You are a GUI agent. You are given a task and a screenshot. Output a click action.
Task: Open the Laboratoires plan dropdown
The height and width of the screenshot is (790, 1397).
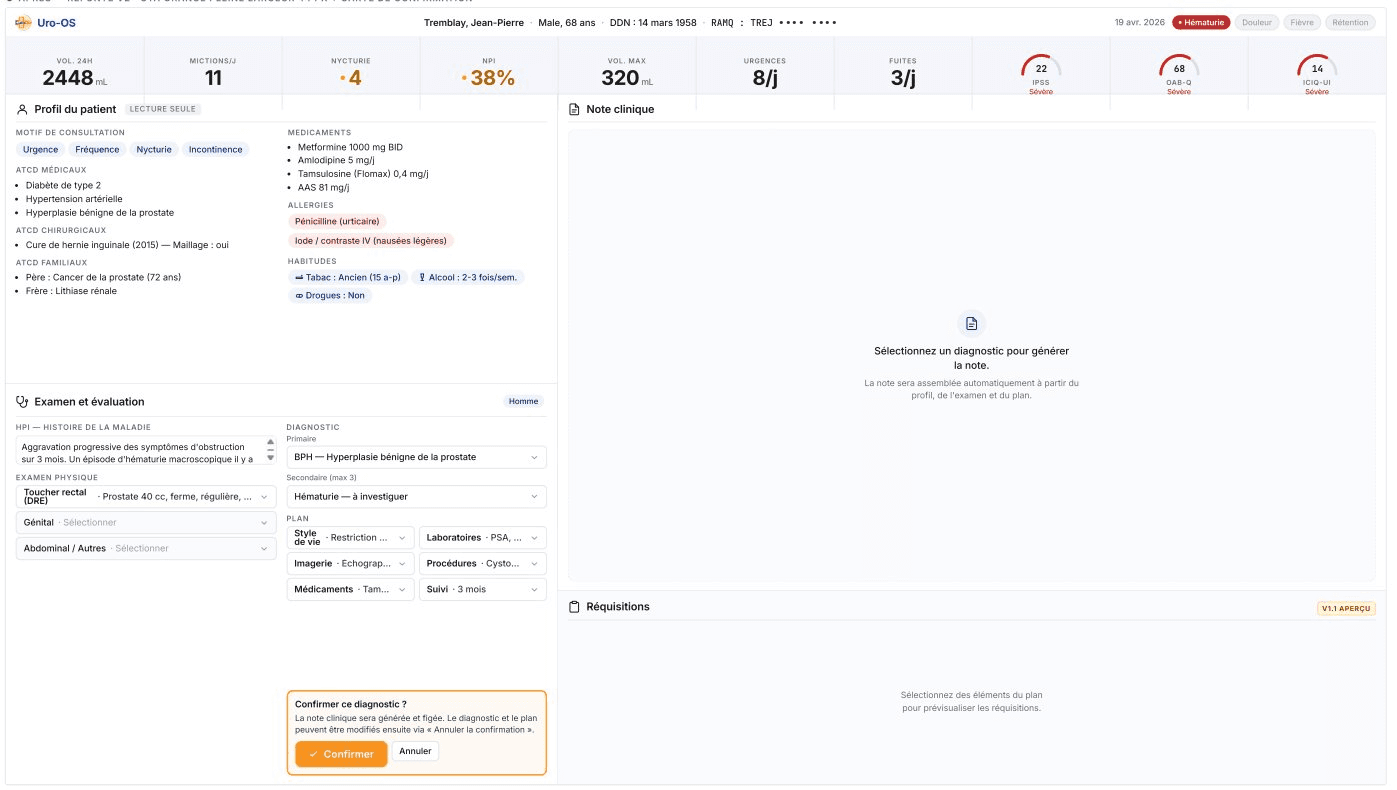[x=483, y=537]
